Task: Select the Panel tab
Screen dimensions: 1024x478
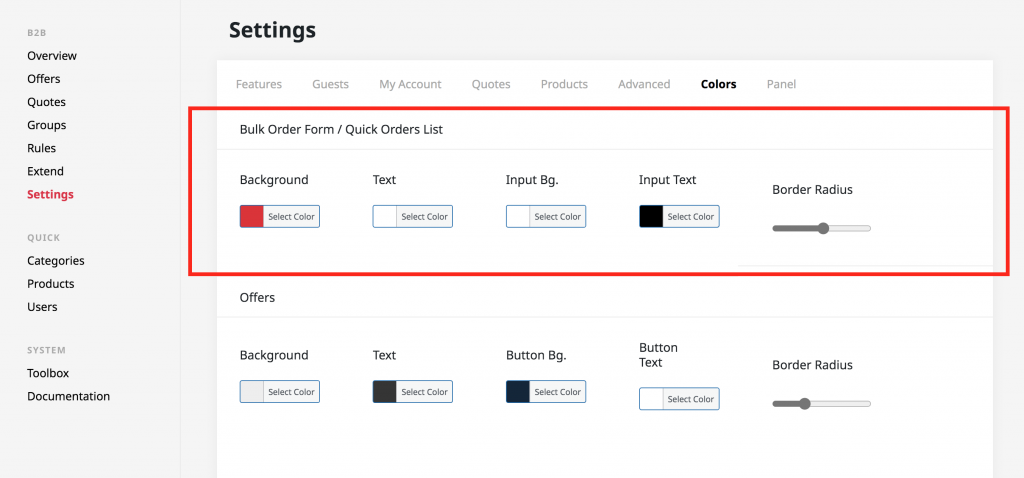Action: pos(781,84)
